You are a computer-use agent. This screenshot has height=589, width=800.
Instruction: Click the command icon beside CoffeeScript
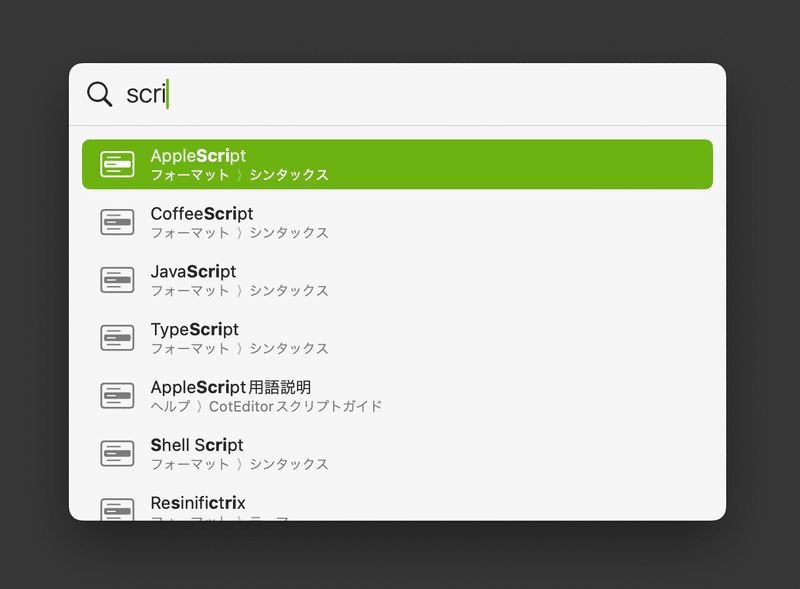[x=117, y=222]
